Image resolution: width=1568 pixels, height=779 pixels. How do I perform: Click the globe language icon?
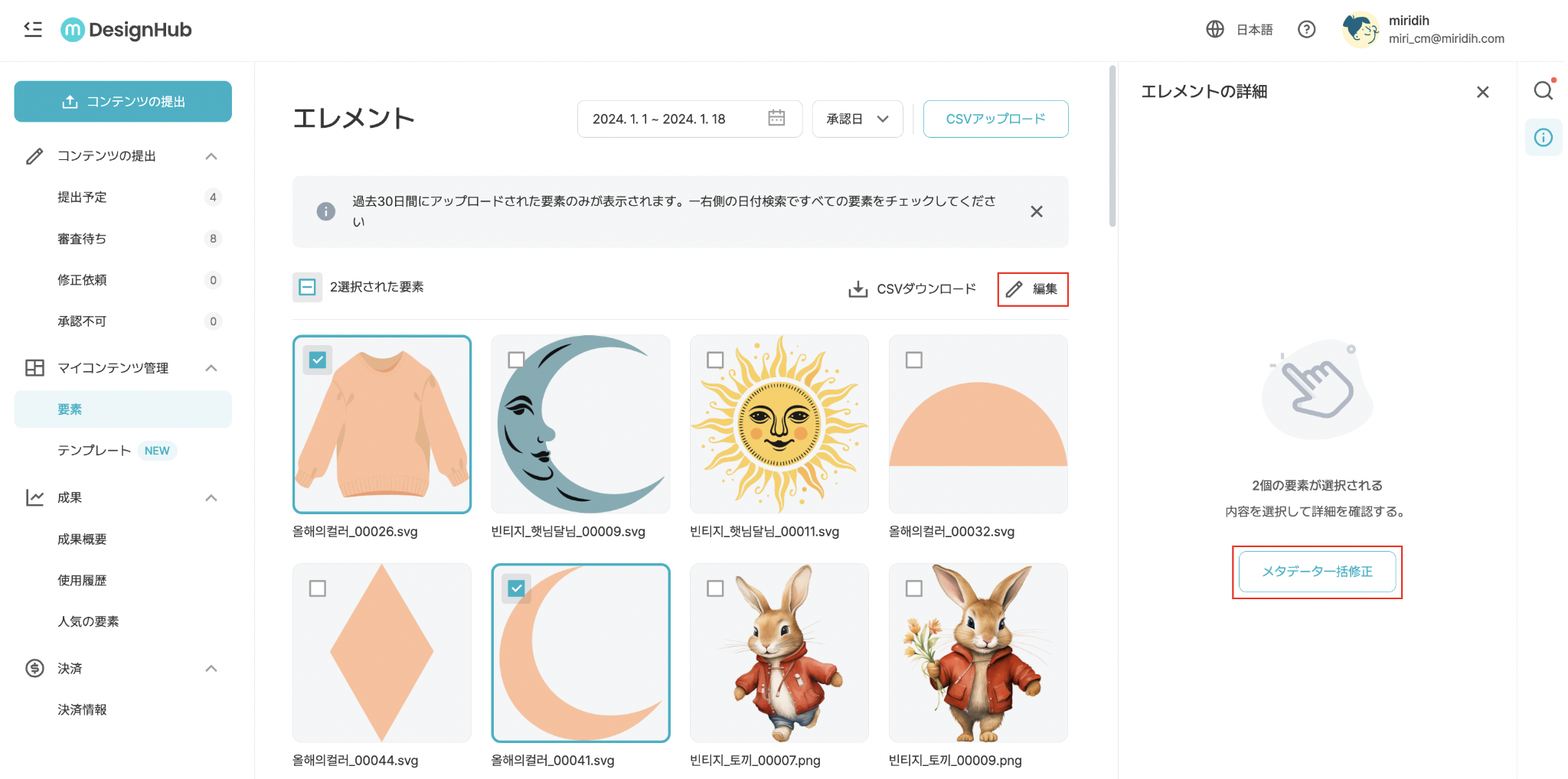pyautogui.click(x=1214, y=29)
